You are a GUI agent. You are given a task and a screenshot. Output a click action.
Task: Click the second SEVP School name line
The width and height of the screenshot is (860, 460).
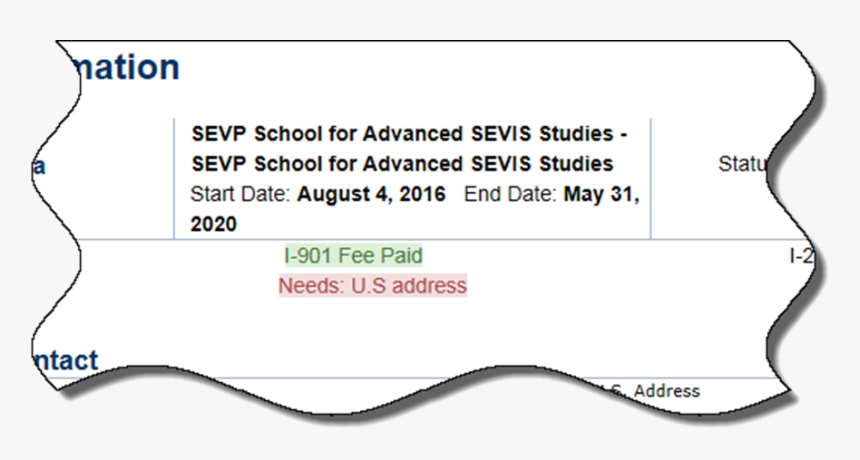402,163
